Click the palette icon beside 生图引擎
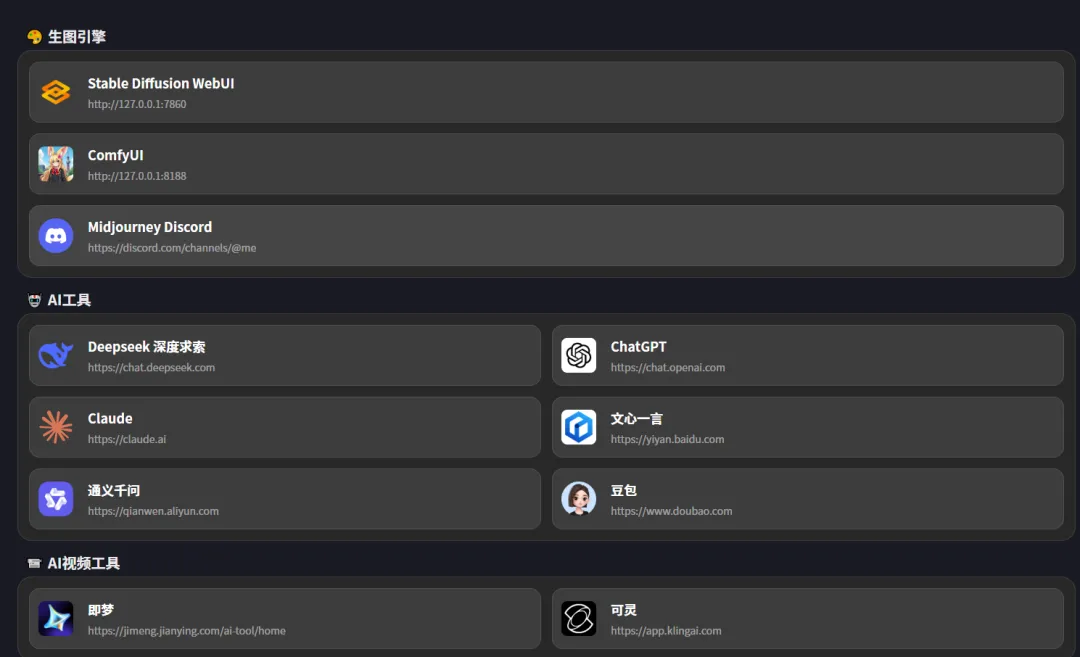This screenshot has width=1080, height=657. pyautogui.click(x=34, y=36)
